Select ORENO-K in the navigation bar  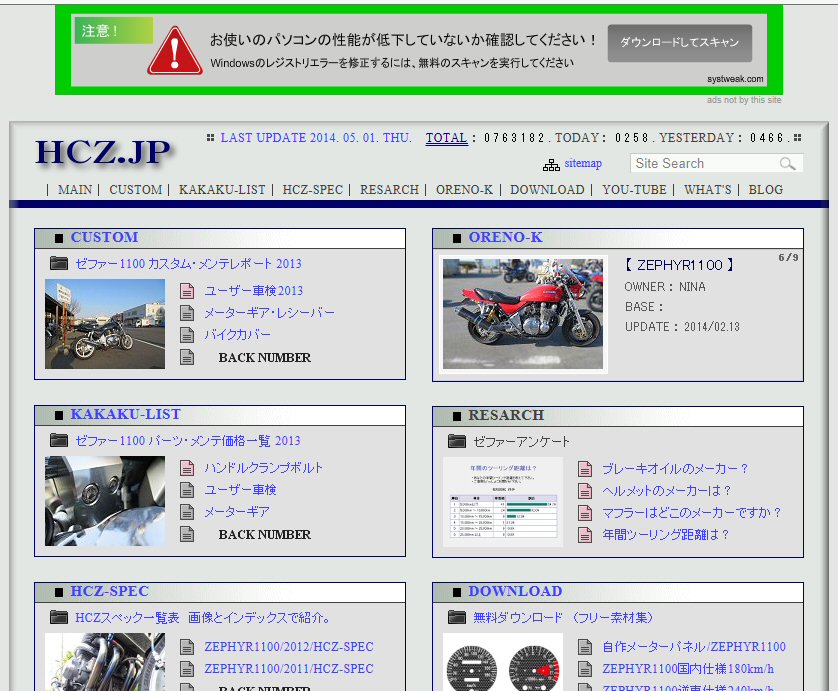tap(464, 190)
